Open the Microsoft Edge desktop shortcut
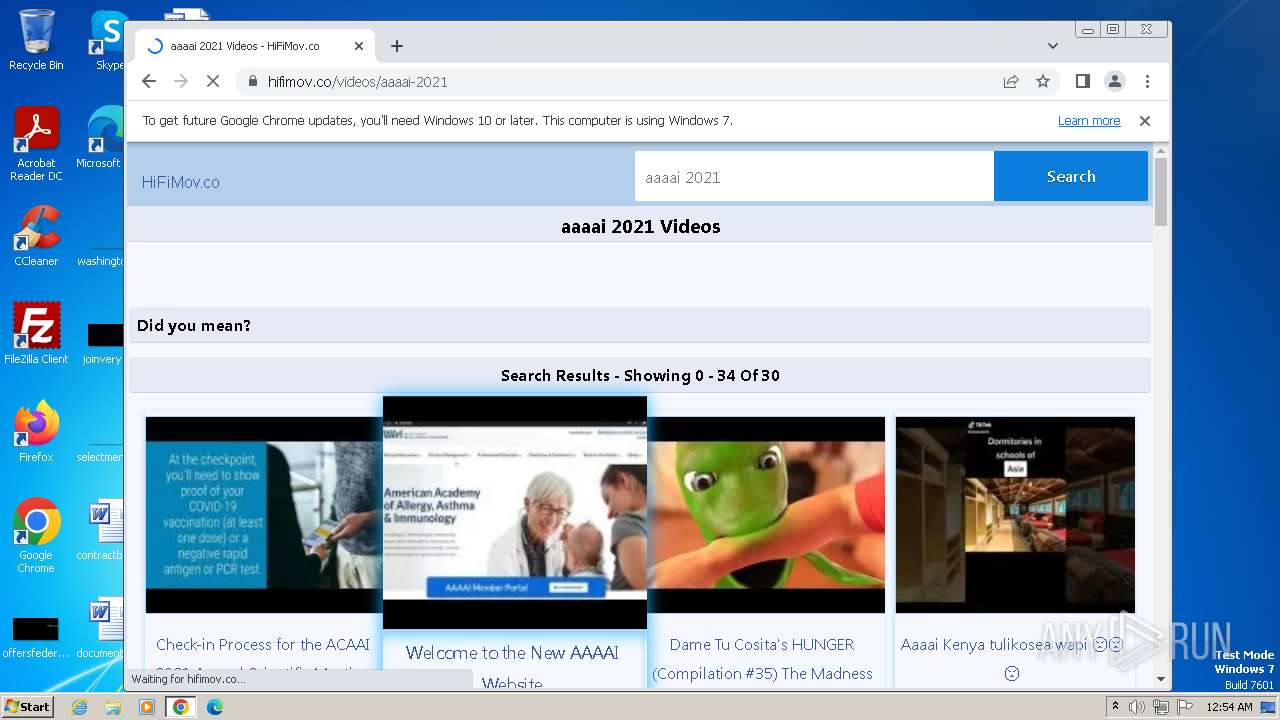This screenshot has height=720, width=1280. point(100,137)
